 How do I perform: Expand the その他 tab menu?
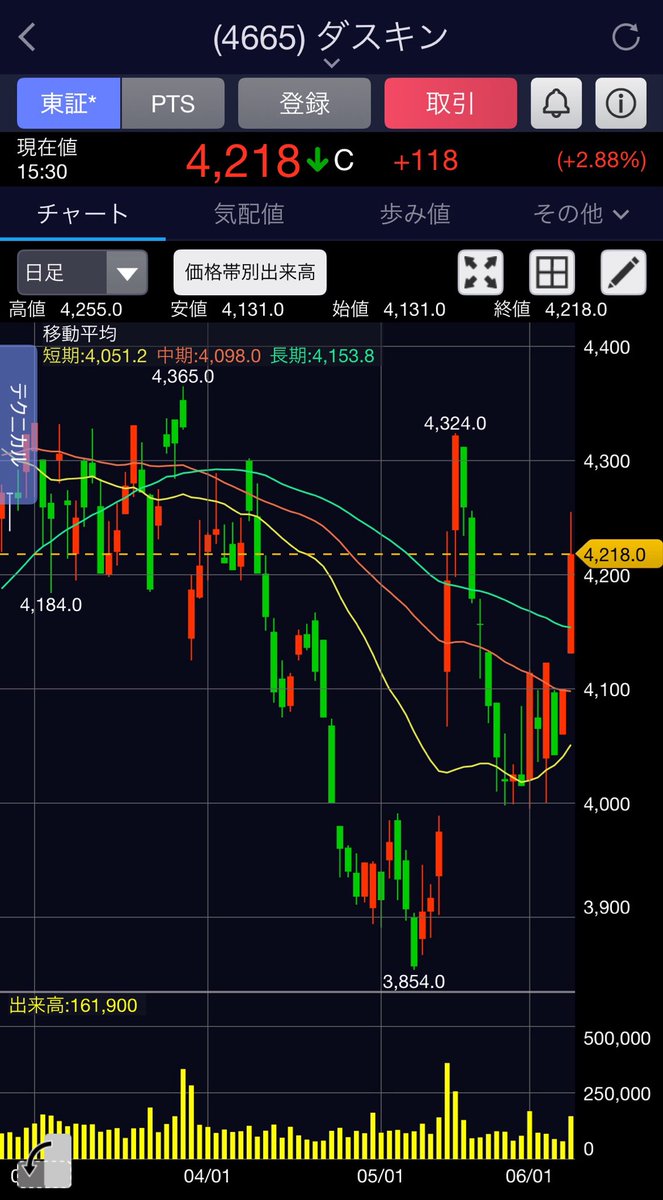[581, 213]
